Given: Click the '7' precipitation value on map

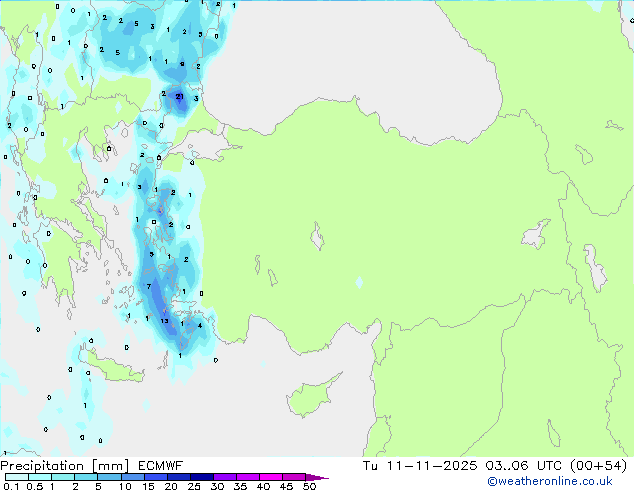Looking at the screenshot, I should tap(149, 286).
